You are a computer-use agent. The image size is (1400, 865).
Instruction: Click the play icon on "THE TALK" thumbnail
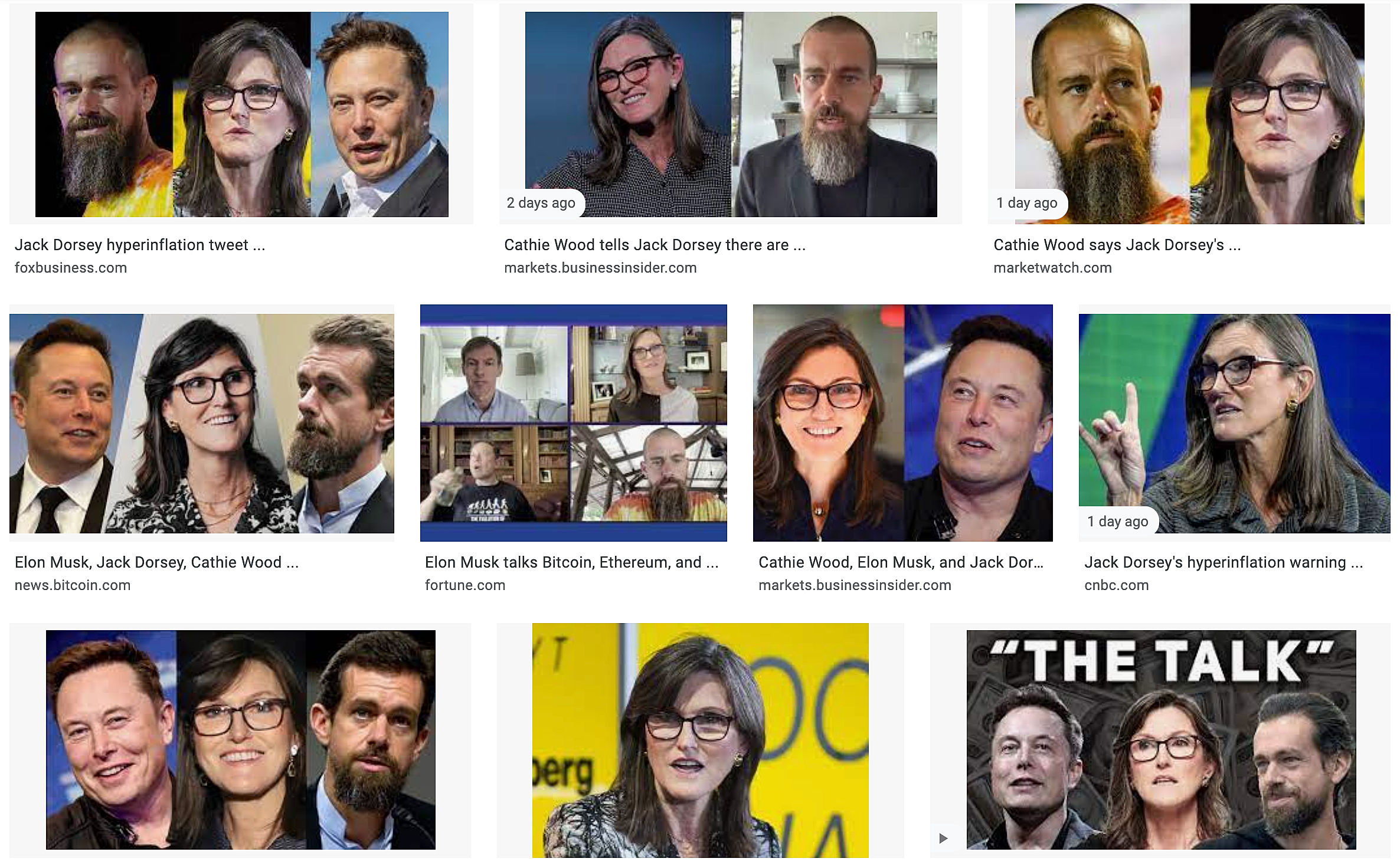click(x=943, y=838)
